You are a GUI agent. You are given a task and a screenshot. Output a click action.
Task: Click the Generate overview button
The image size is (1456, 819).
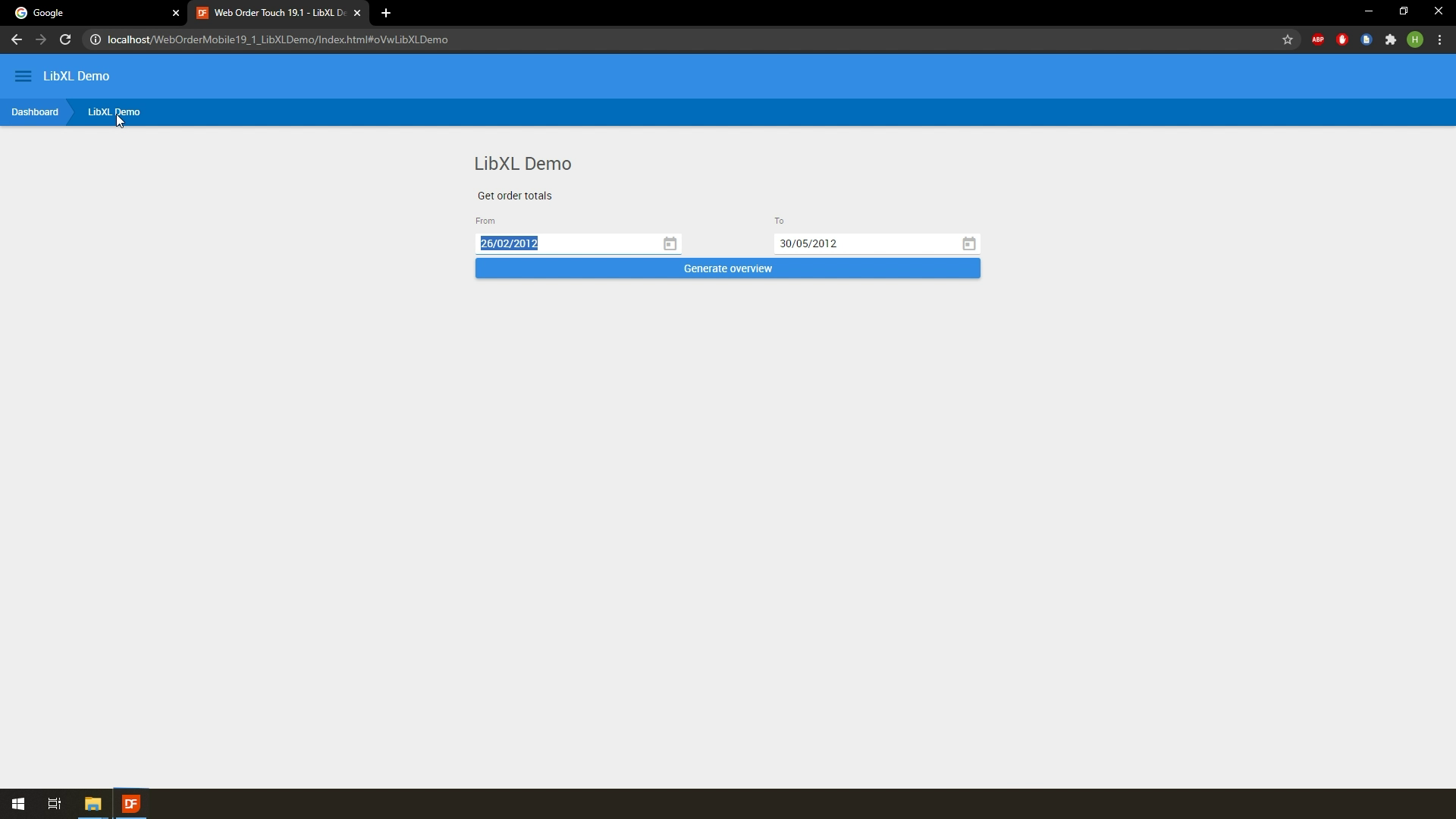[x=727, y=268]
